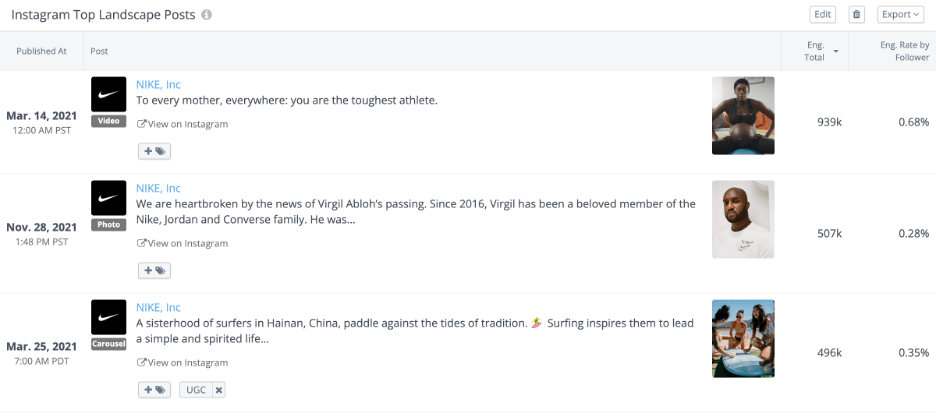Click the Edit button
Viewport: 936px width, 418px height.
coord(823,15)
